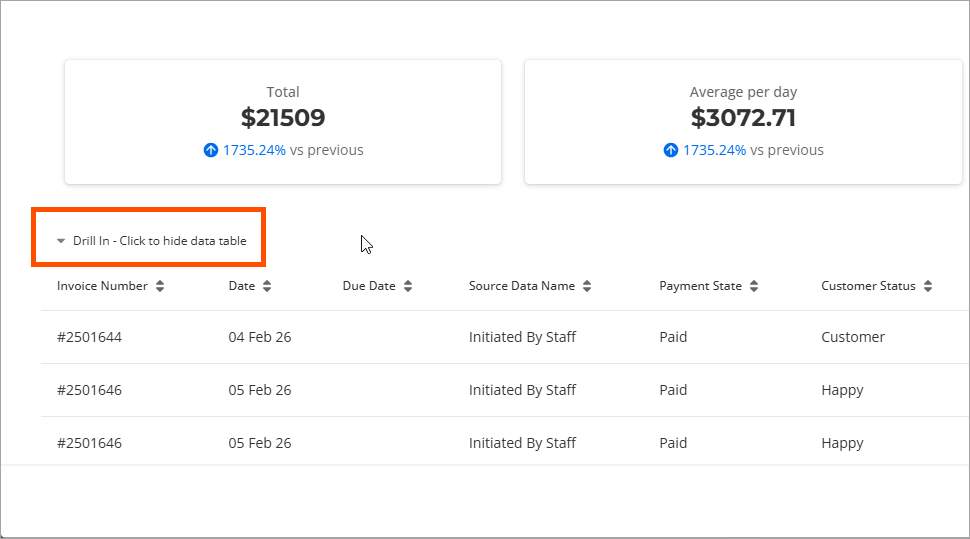Click the 'Customer' status cell in first row

tap(852, 337)
